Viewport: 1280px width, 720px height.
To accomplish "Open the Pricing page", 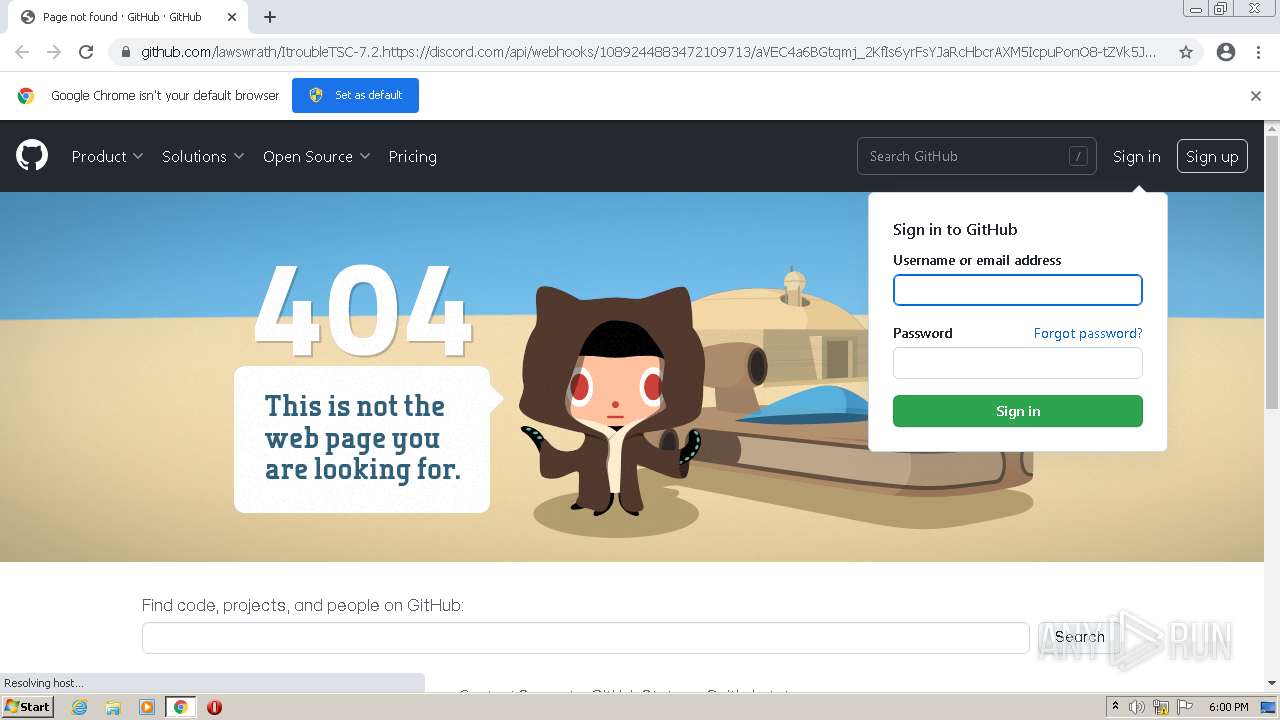I will pyautogui.click(x=412, y=156).
